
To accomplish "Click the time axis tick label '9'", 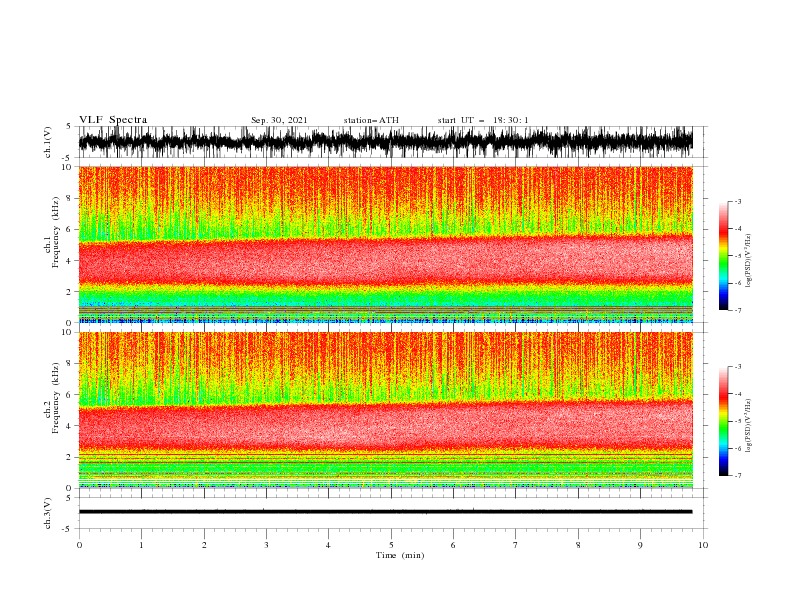I will click(640, 545).
